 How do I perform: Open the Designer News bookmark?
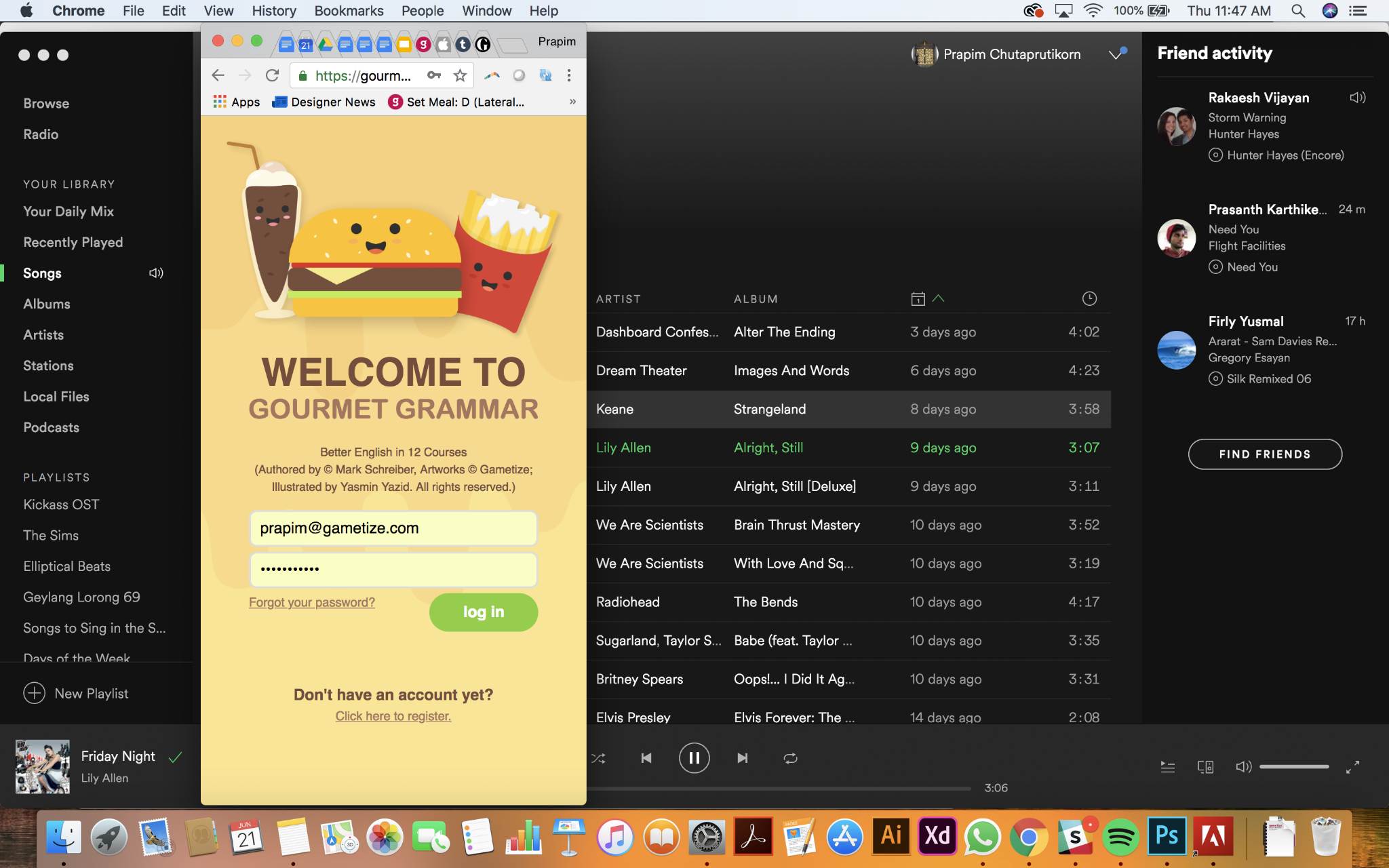[324, 102]
